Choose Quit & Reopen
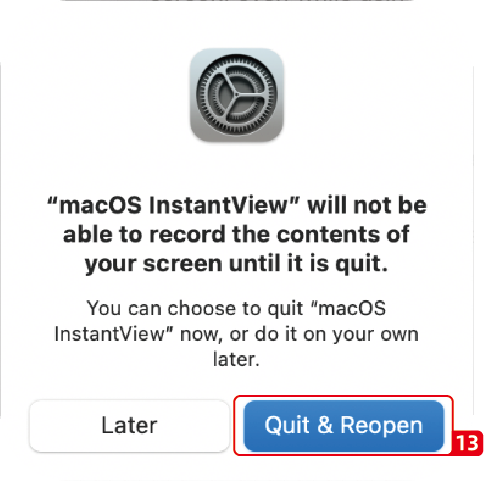The image size is (484, 481). pos(344,426)
